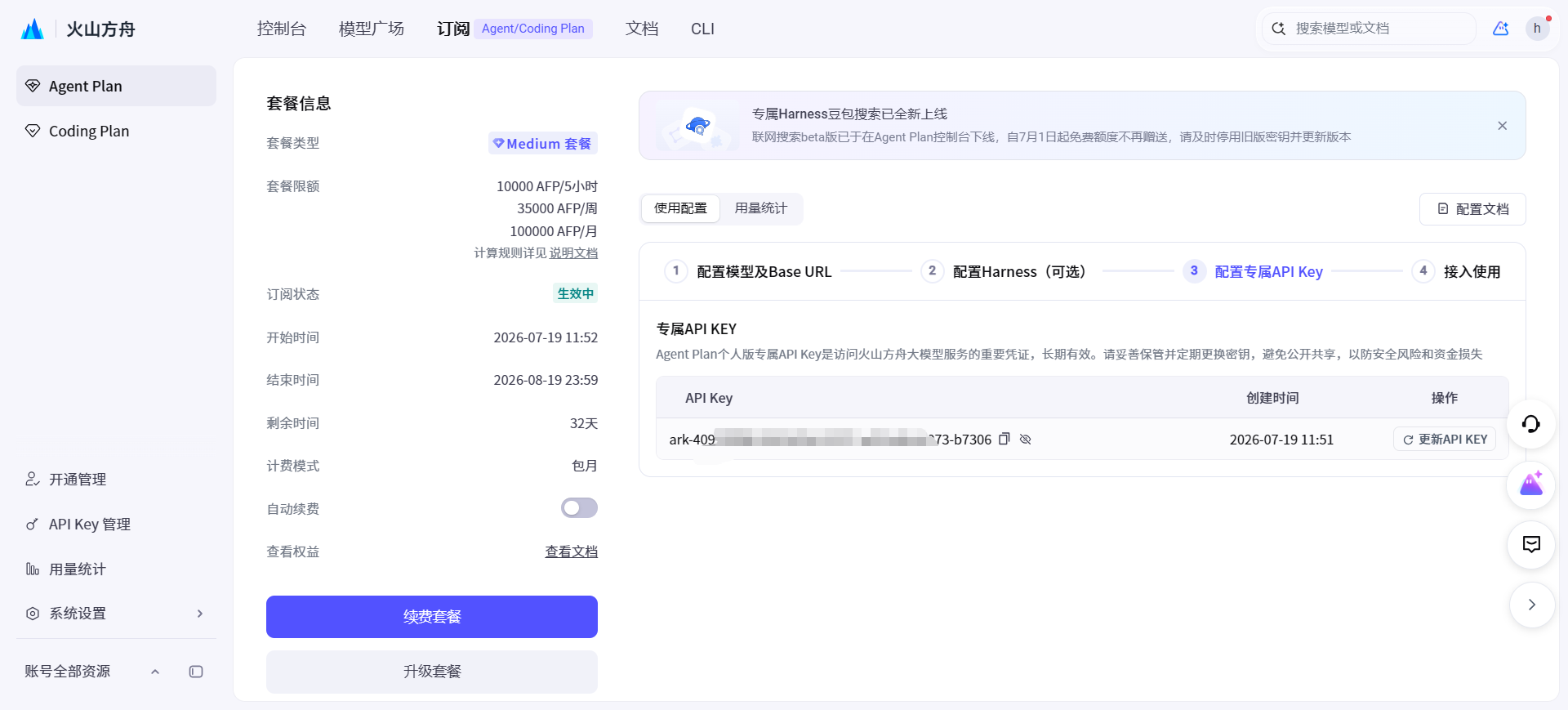Open 配置文档 button
This screenshot has width=1568, height=710.
(1472, 209)
